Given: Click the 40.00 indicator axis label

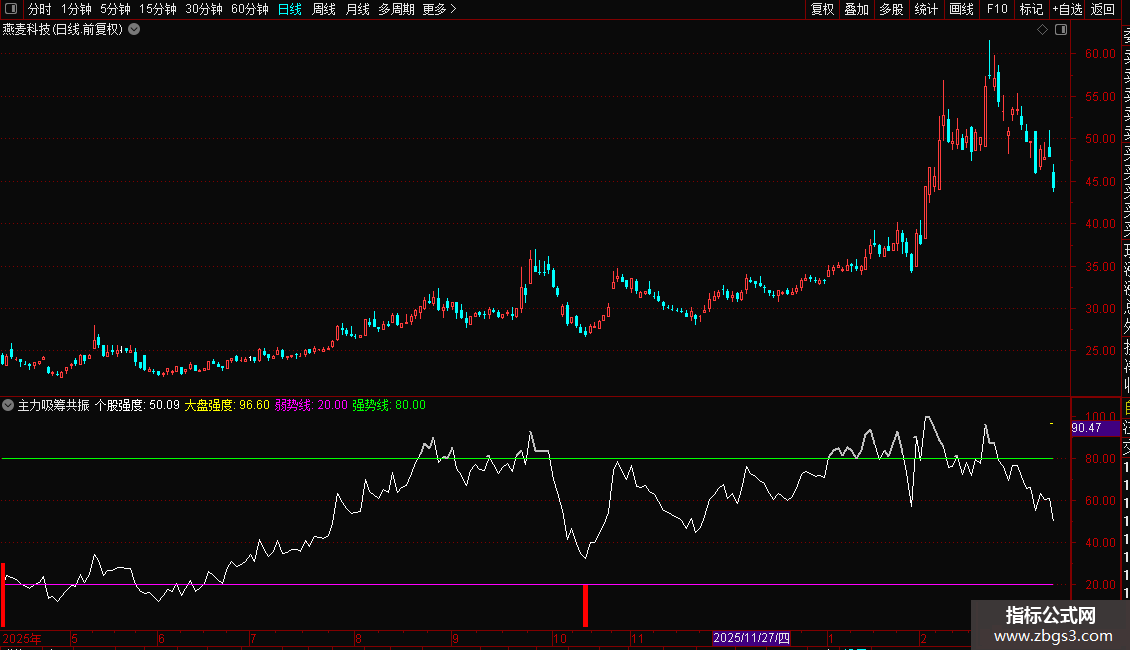Looking at the screenshot, I should coord(1100,543).
